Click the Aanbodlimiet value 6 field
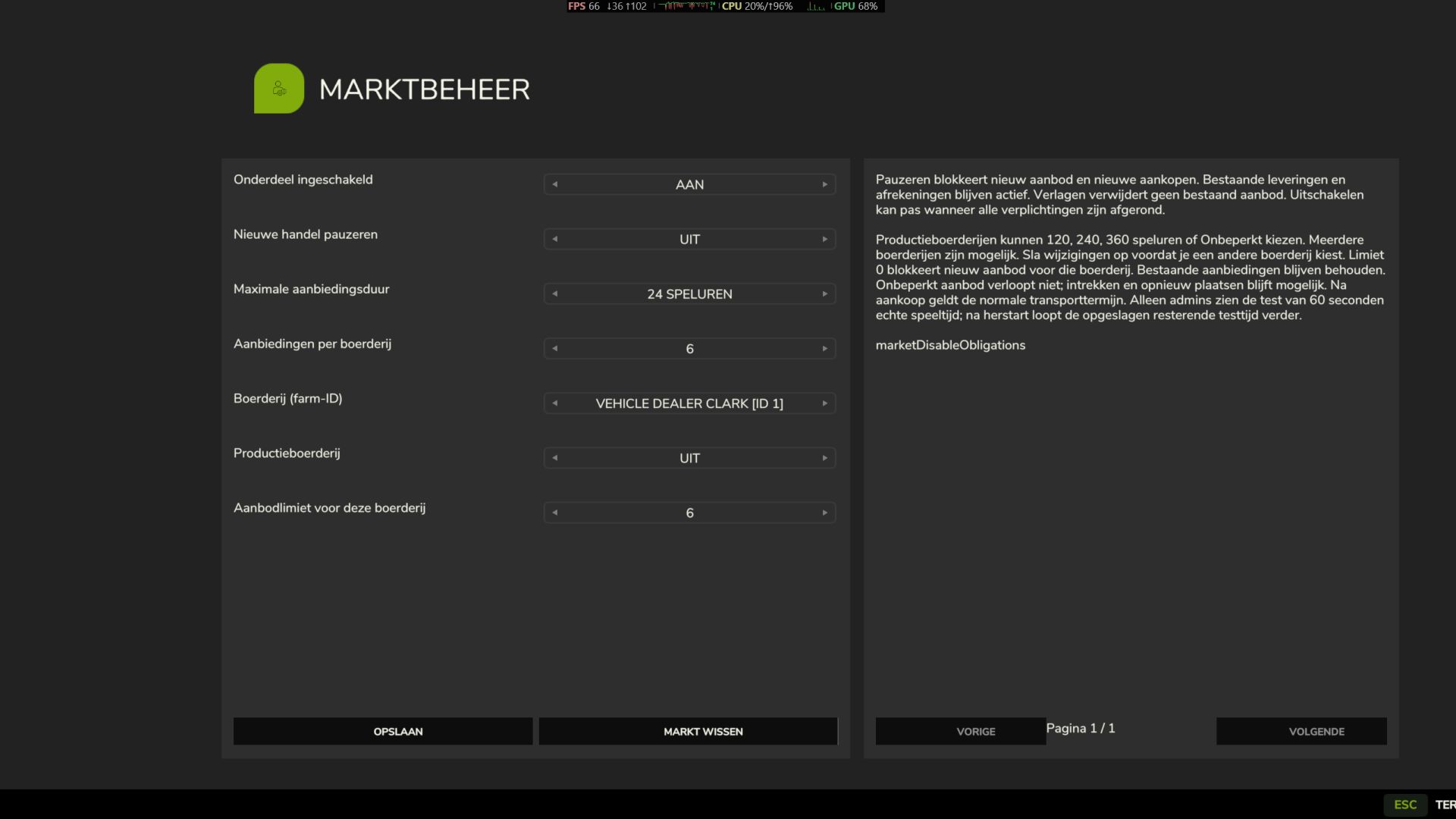1456x819 pixels. (690, 512)
